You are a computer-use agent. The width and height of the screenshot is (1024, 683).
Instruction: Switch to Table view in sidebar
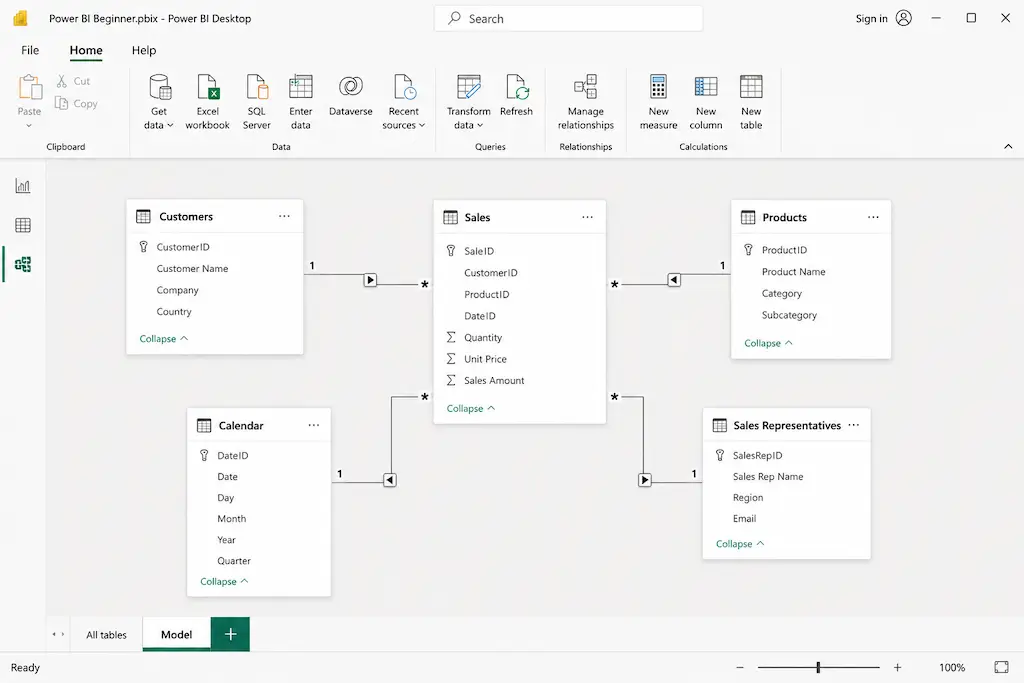(x=23, y=225)
